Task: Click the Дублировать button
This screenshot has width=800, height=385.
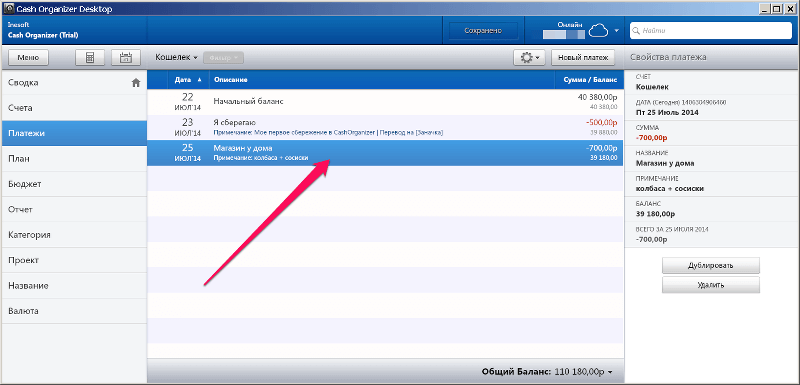Action: pos(711,266)
